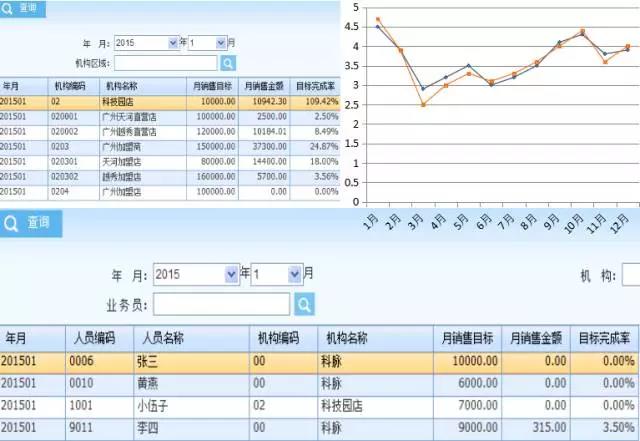Click the 查询 button at the top left
This screenshot has height=441, width=640.
click(22, 9)
